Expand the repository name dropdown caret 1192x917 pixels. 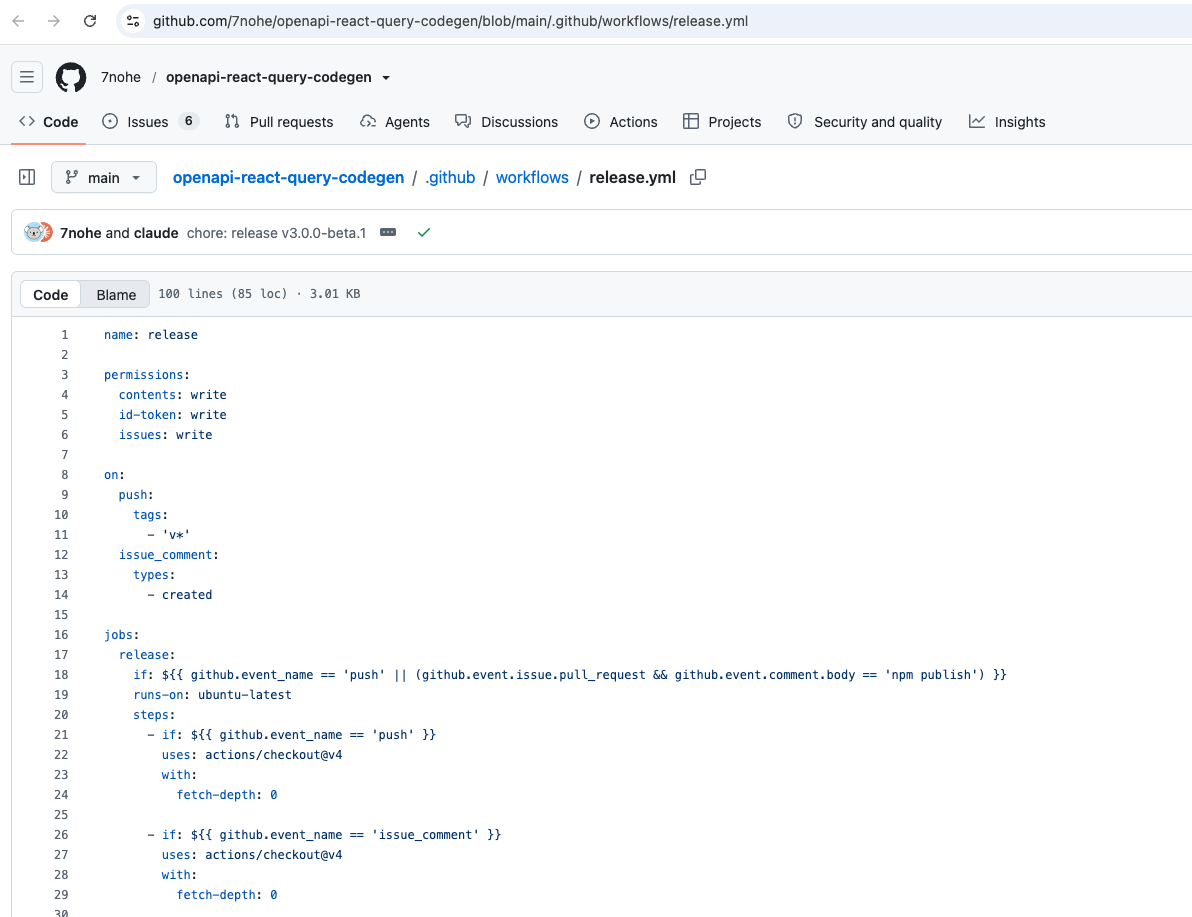coord(386,78)
